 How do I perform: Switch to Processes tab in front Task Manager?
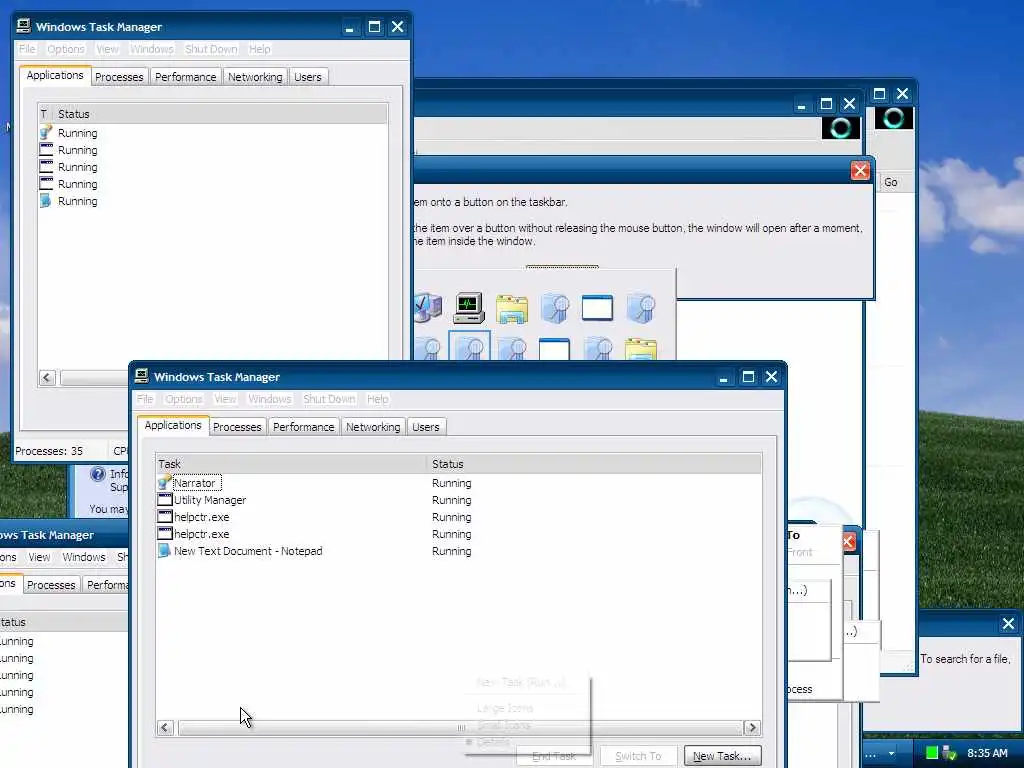pyautogui.click(x=237, y=426)
